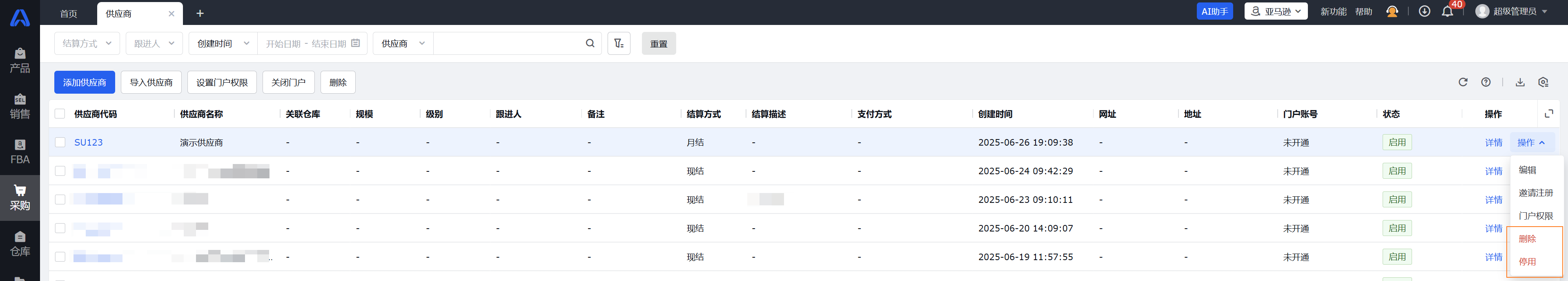1568x281 pixels.
Task: Open 详情 for the SU123 row
Action: (x=1493, y=142)
